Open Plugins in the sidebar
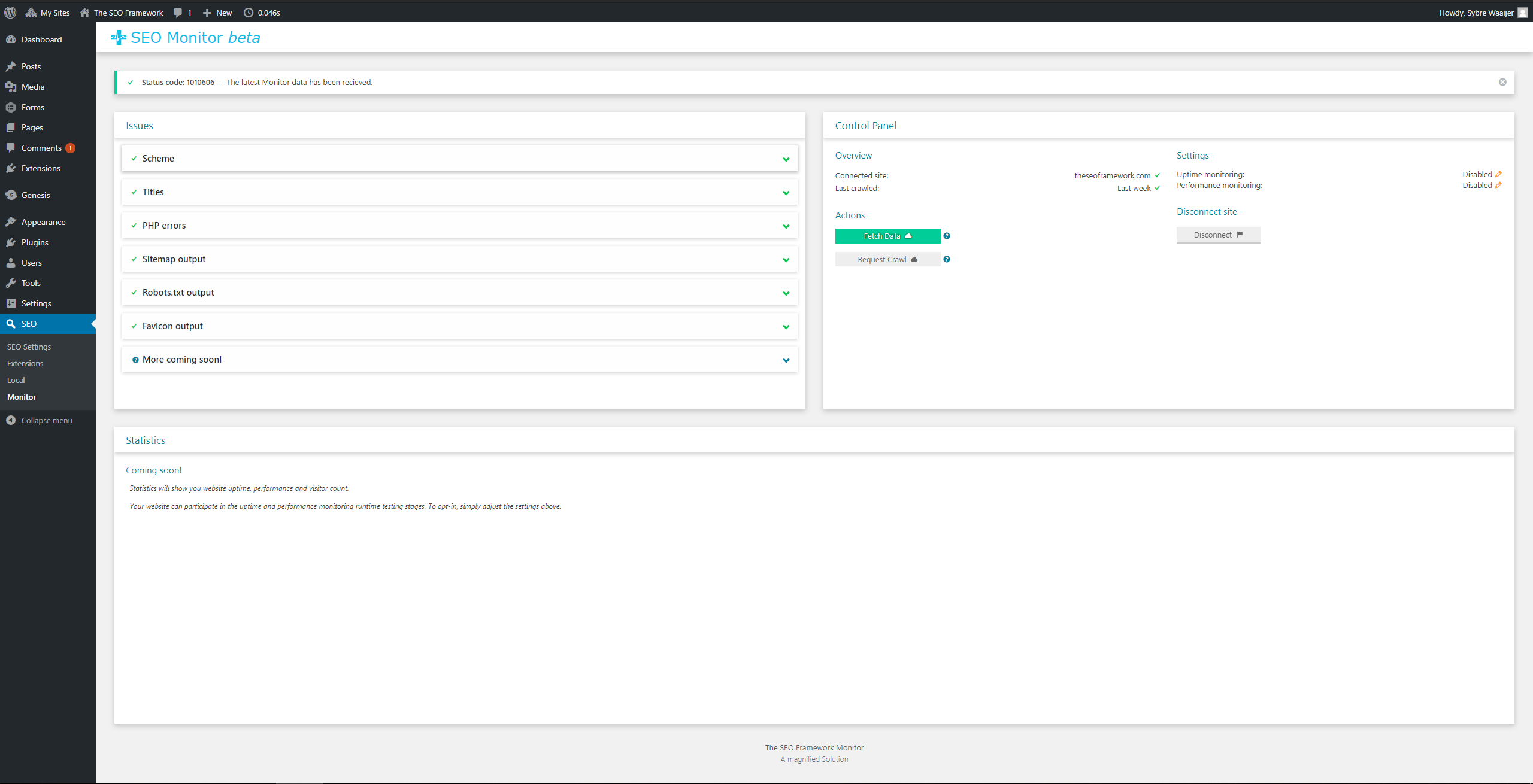The image size is (1533, 784). click(48, 242)
